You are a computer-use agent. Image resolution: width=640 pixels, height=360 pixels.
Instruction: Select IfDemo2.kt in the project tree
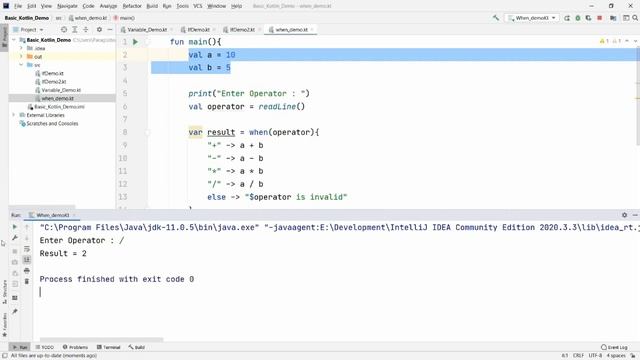pos(51,82)
